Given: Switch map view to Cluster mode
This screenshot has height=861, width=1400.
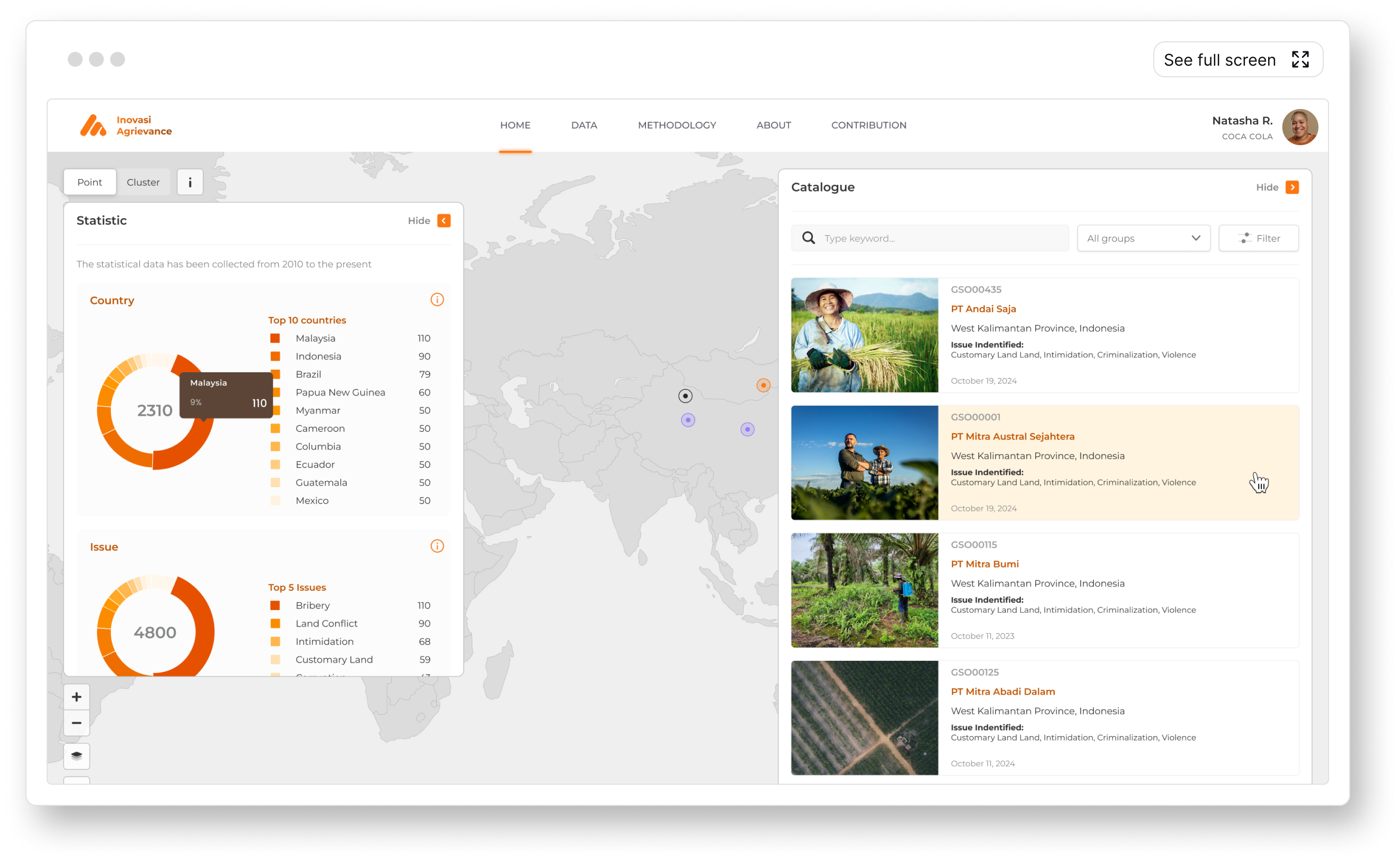Looking at the screenshot, I should 143,182.
